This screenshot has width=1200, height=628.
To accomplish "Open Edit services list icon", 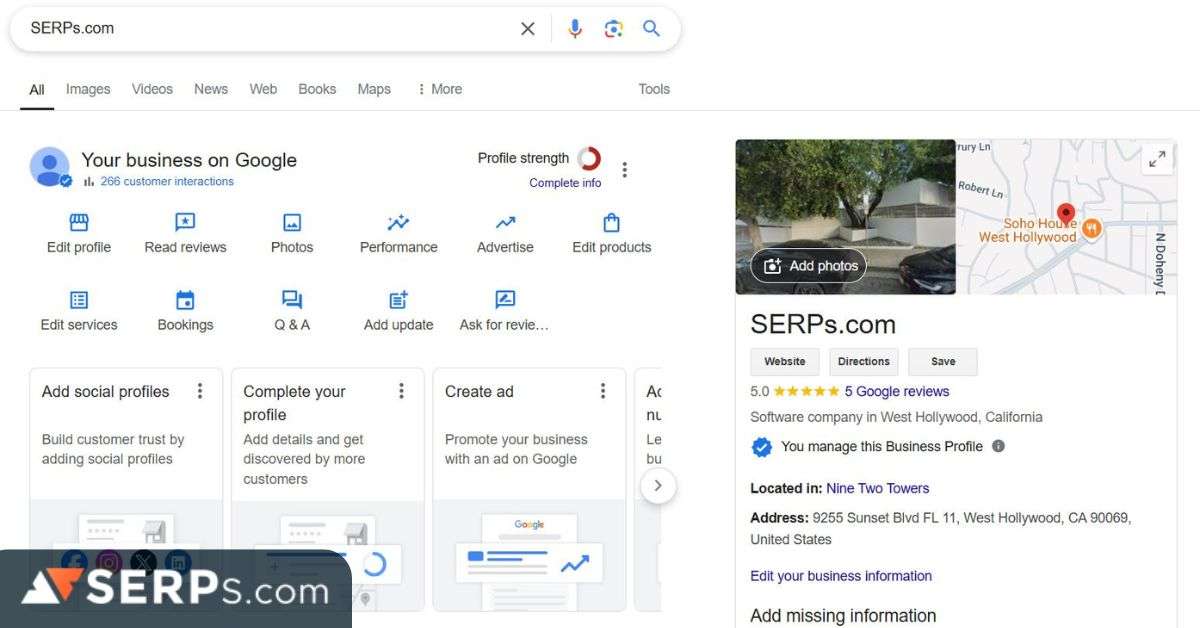I will [x=79, y=300].
